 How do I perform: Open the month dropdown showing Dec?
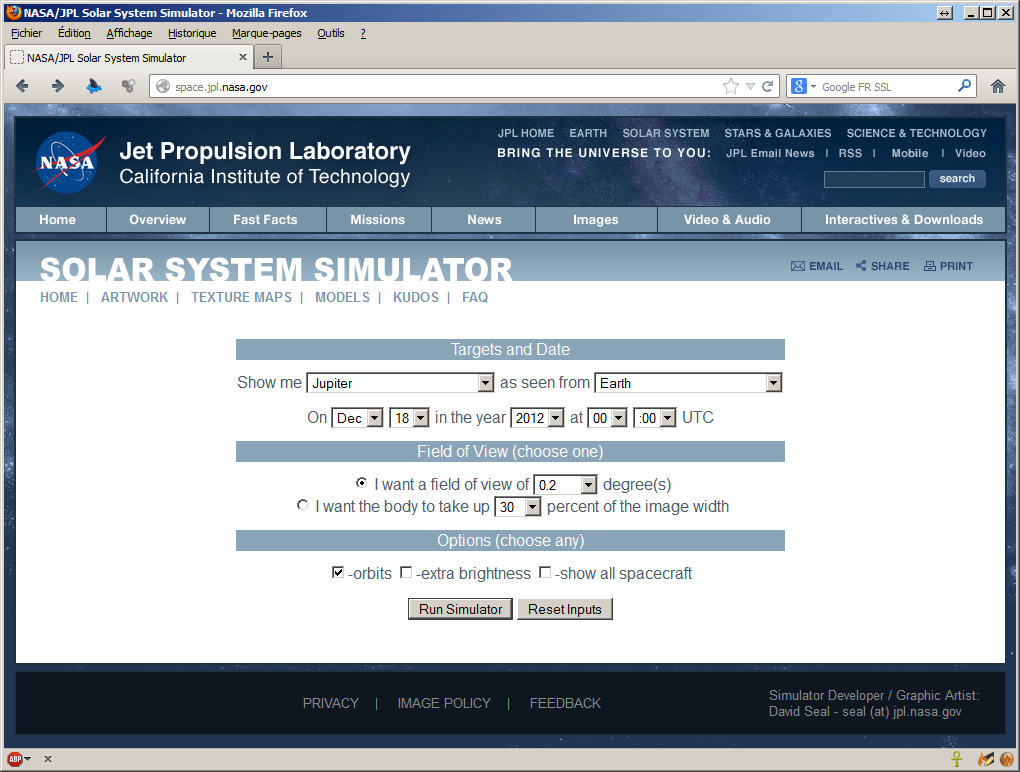point(357,418)
